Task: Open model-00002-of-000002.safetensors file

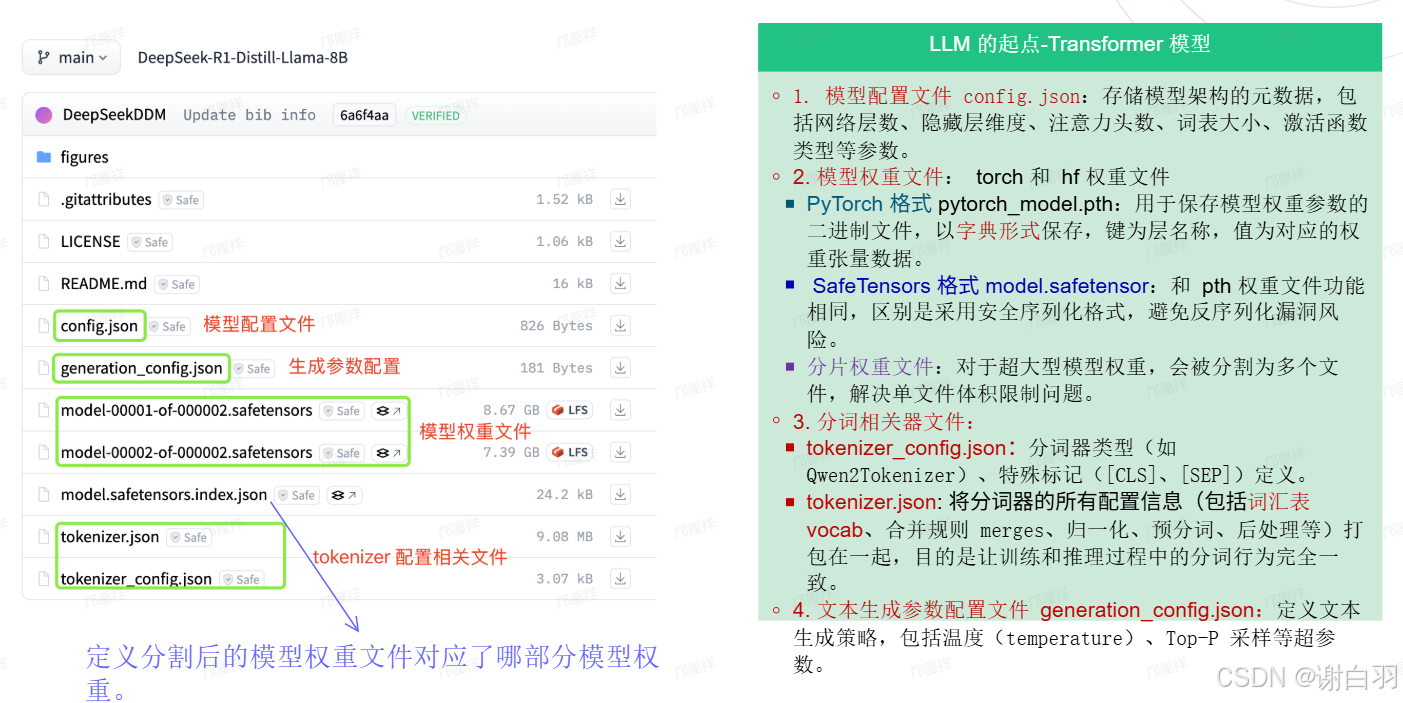Action: (x=186, y=452)
